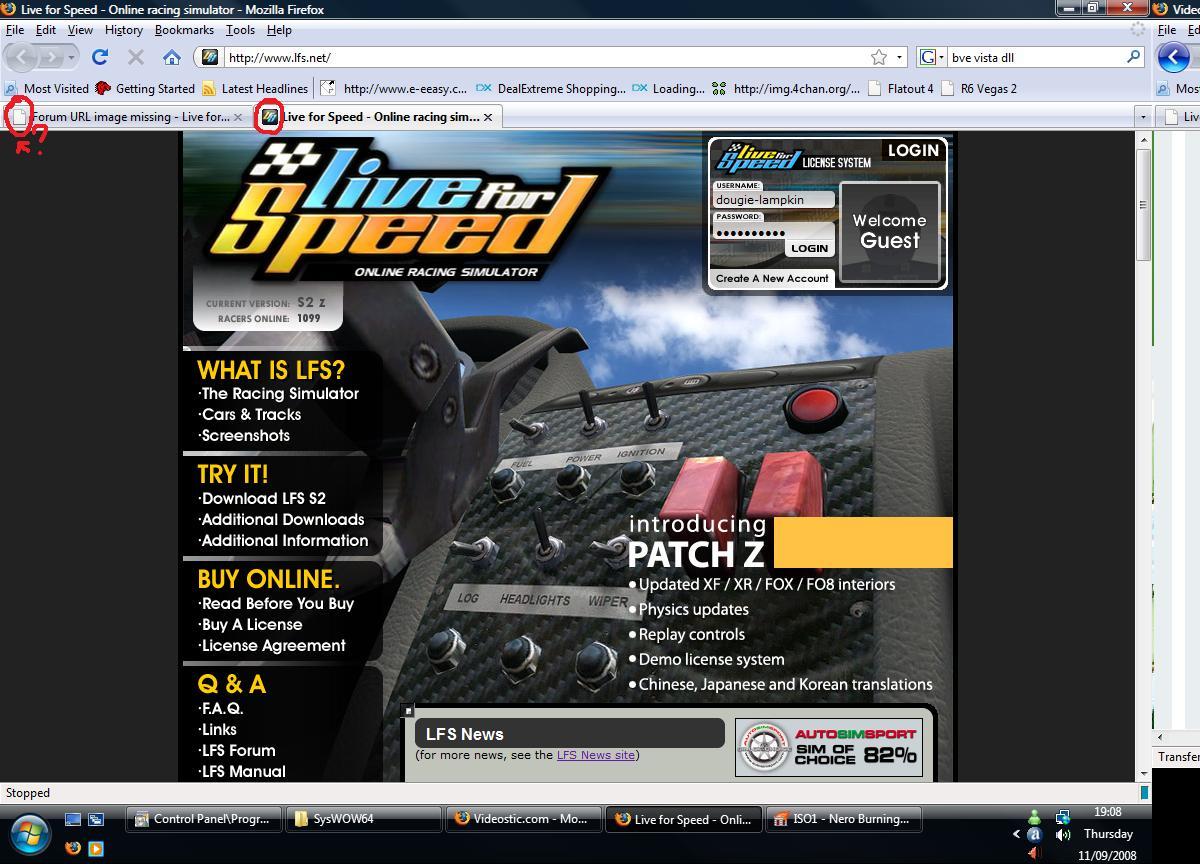Screen dimensions: 1200x864
Task: Click the AutoSimSport Sim of Choice badge
Action: pos(829,748)
